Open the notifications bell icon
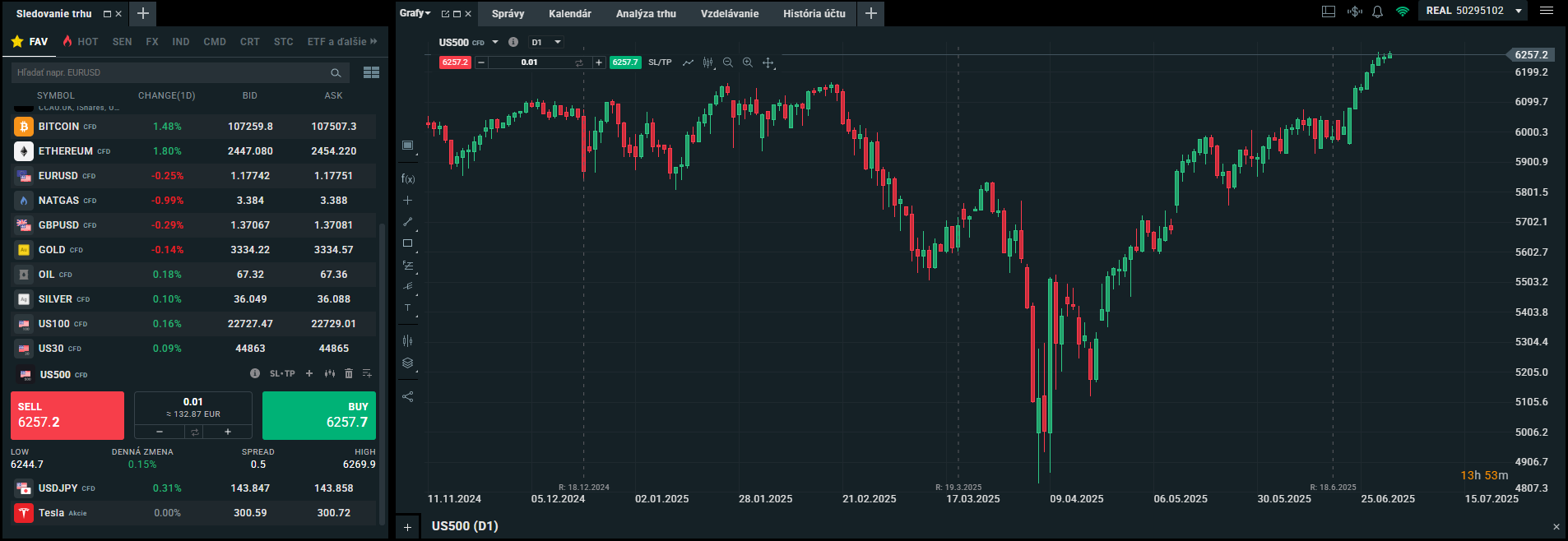 pos(1377,12)
